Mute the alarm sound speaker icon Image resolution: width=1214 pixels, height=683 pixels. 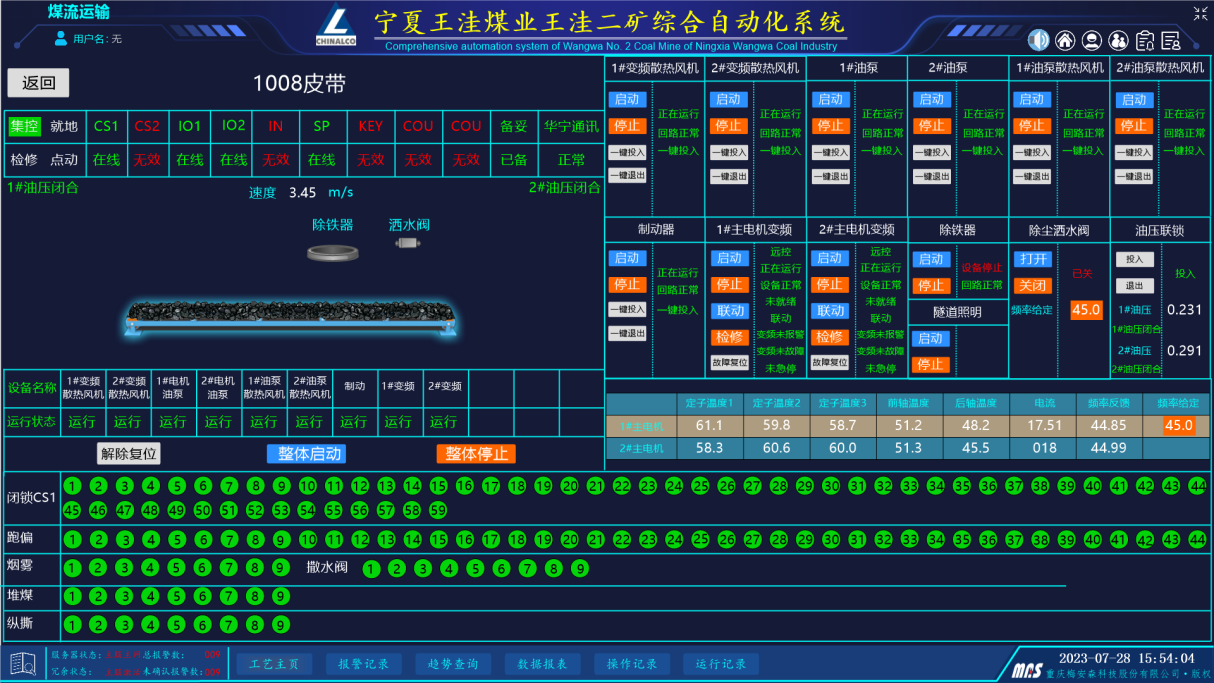[1040, 40]
